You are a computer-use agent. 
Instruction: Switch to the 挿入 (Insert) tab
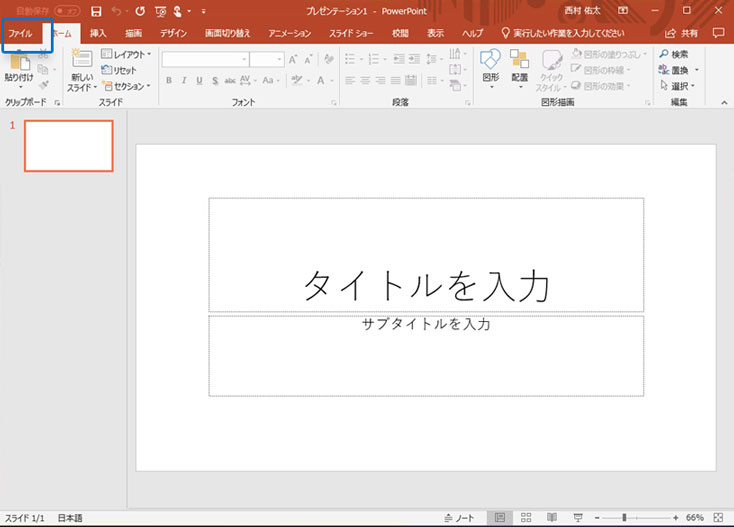98,33
